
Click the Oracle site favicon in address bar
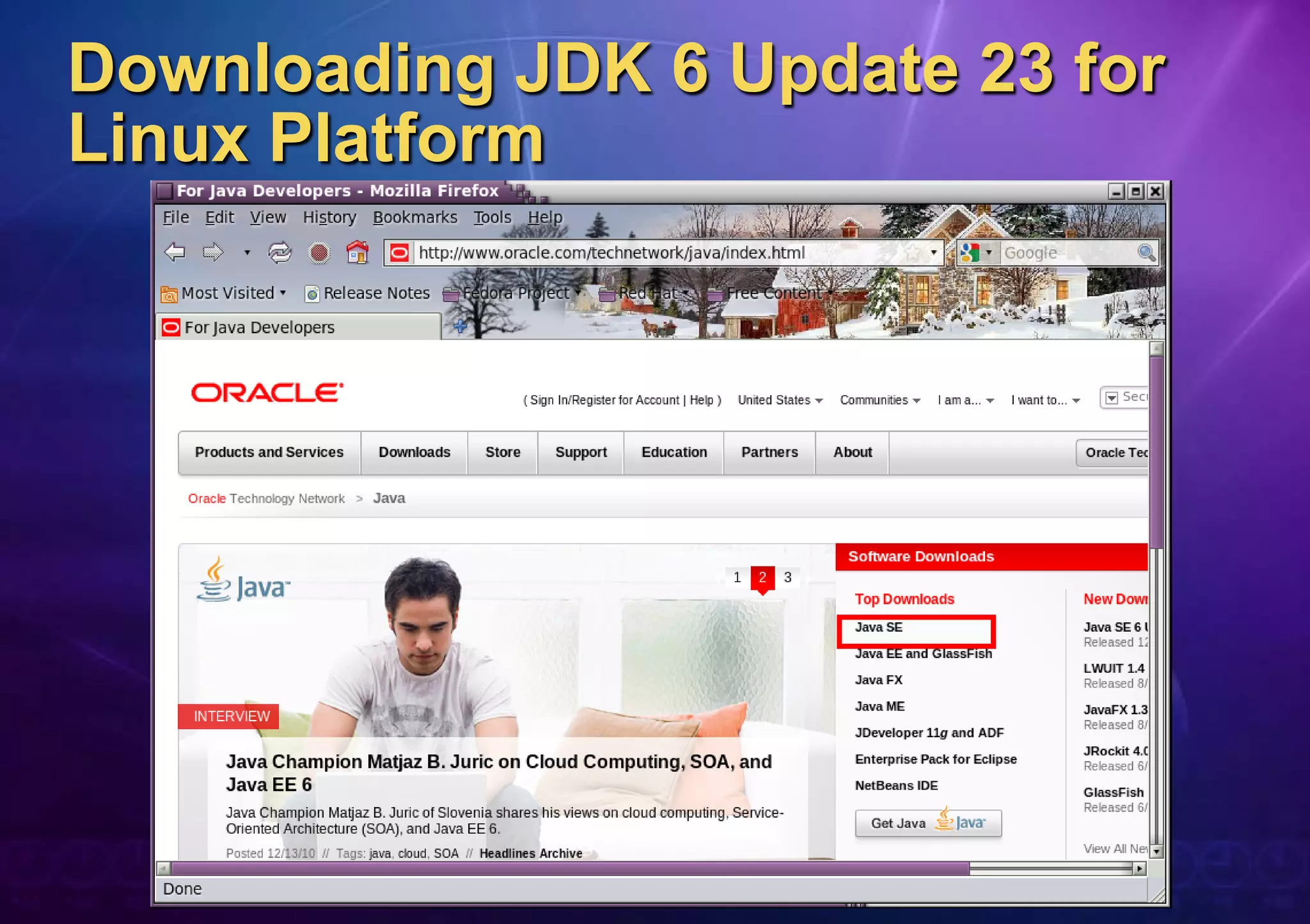(399, 253)
